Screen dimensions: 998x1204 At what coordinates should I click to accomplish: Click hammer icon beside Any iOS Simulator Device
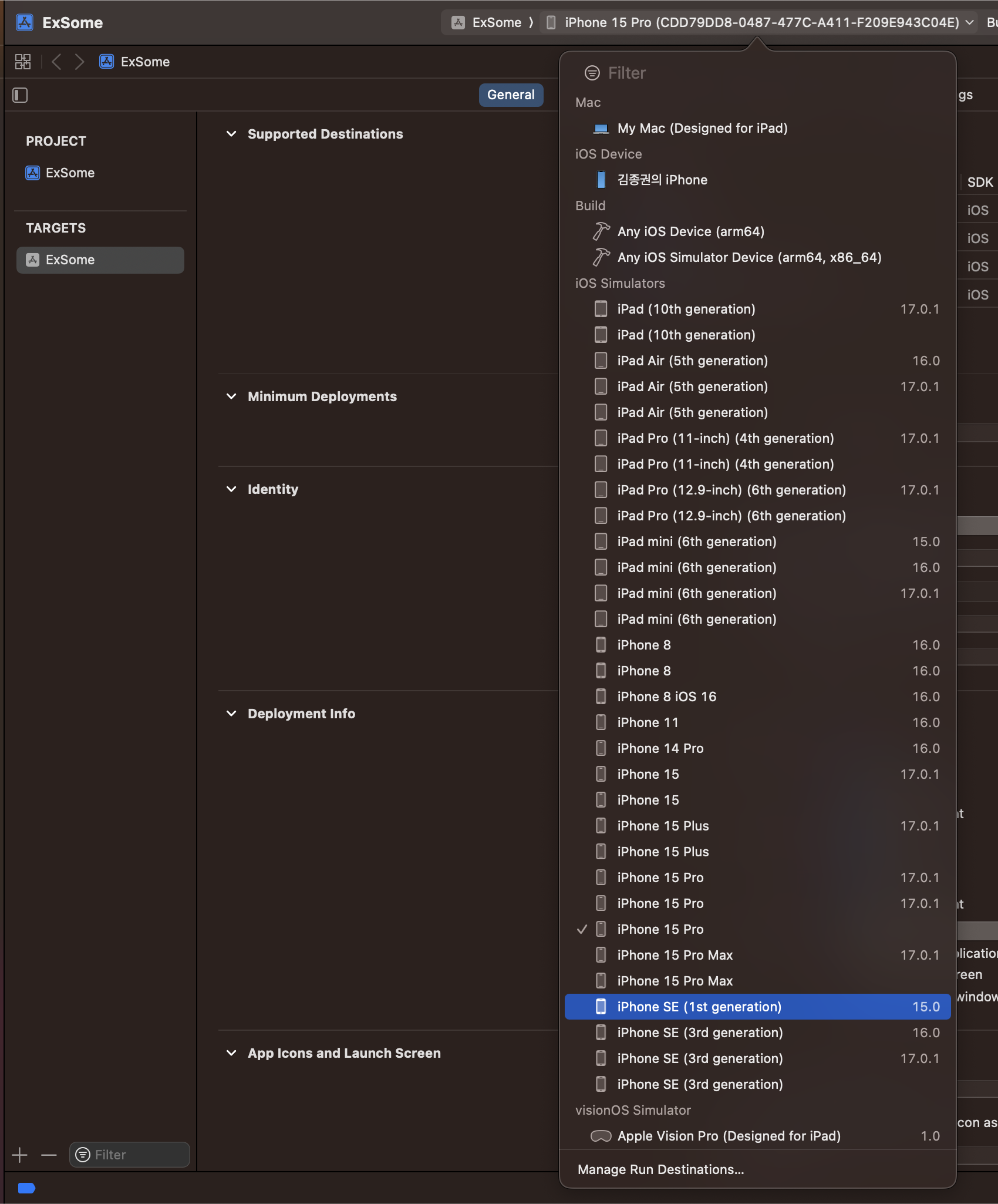click(x=601, y=257)
